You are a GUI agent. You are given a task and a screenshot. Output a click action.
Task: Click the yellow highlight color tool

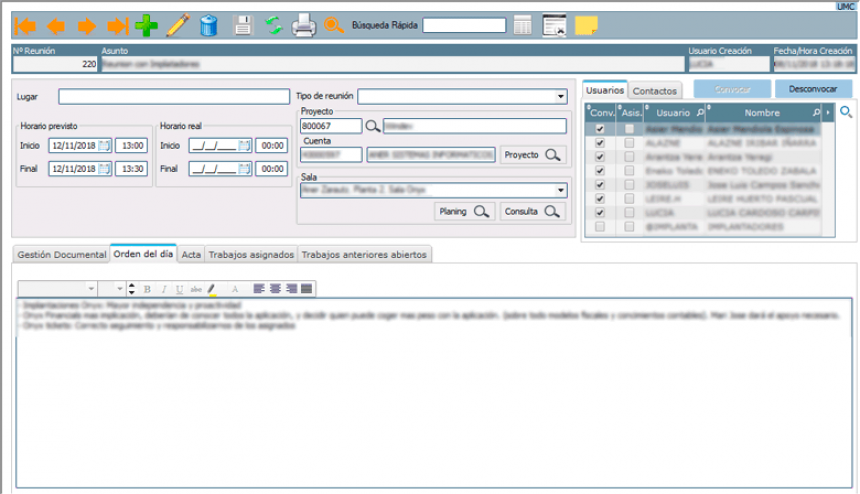(212, 289)
